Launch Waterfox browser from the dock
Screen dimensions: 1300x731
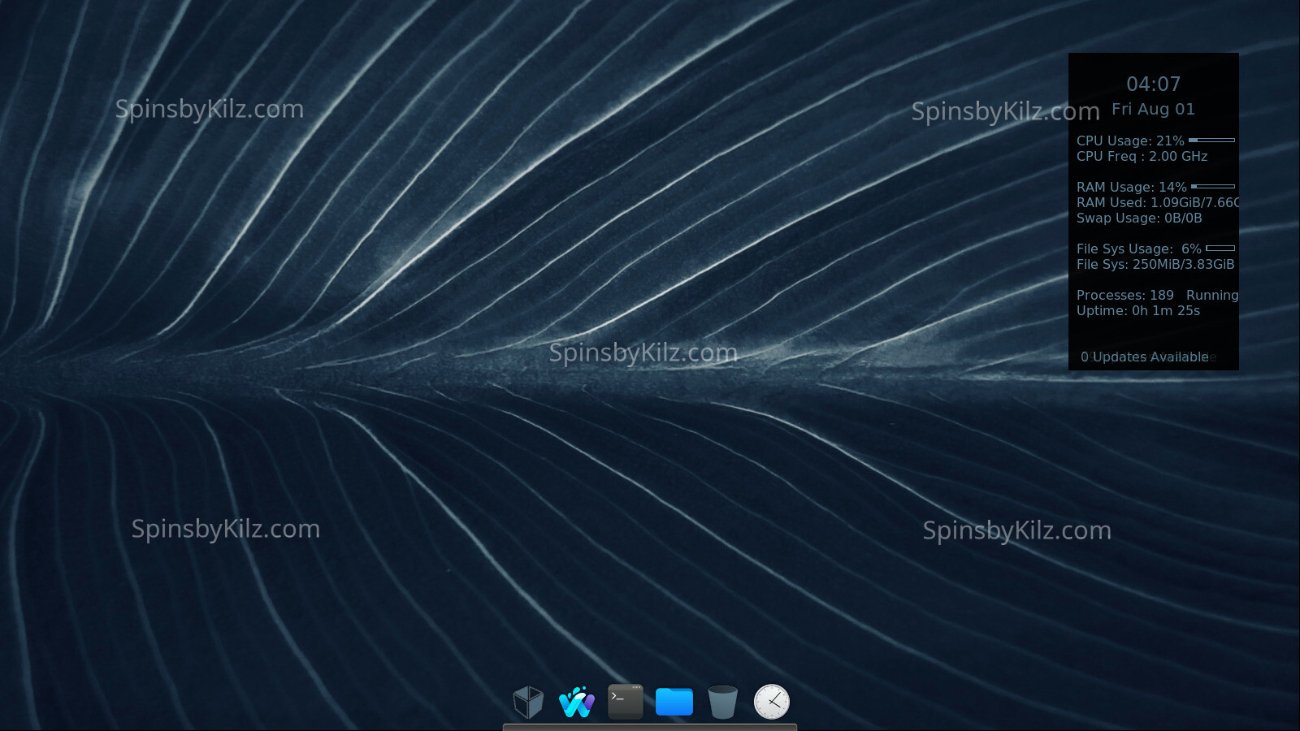[x=577, y=702]
